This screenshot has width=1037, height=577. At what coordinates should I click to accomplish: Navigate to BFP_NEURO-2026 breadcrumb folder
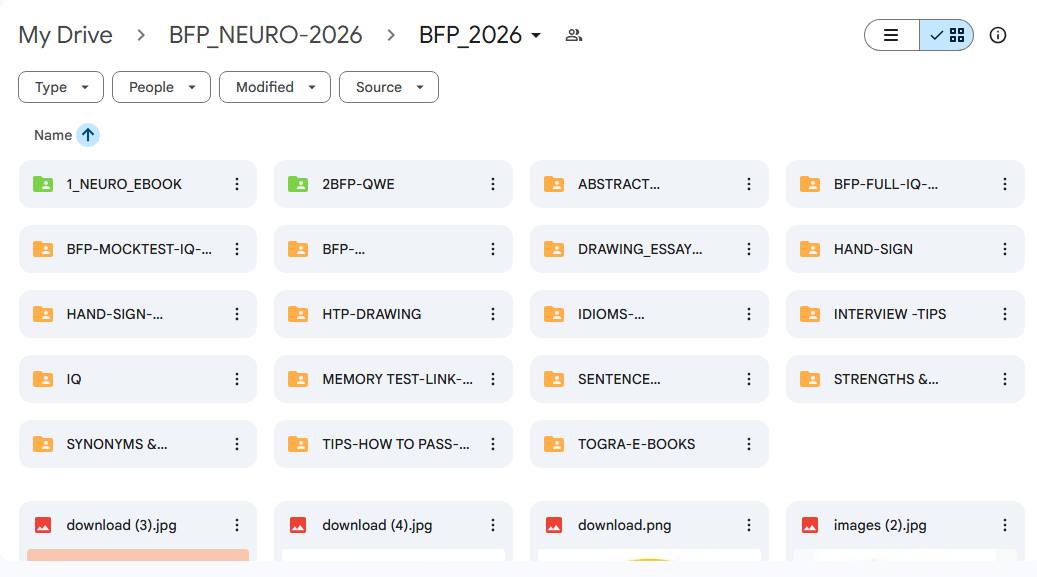point(265,35)
